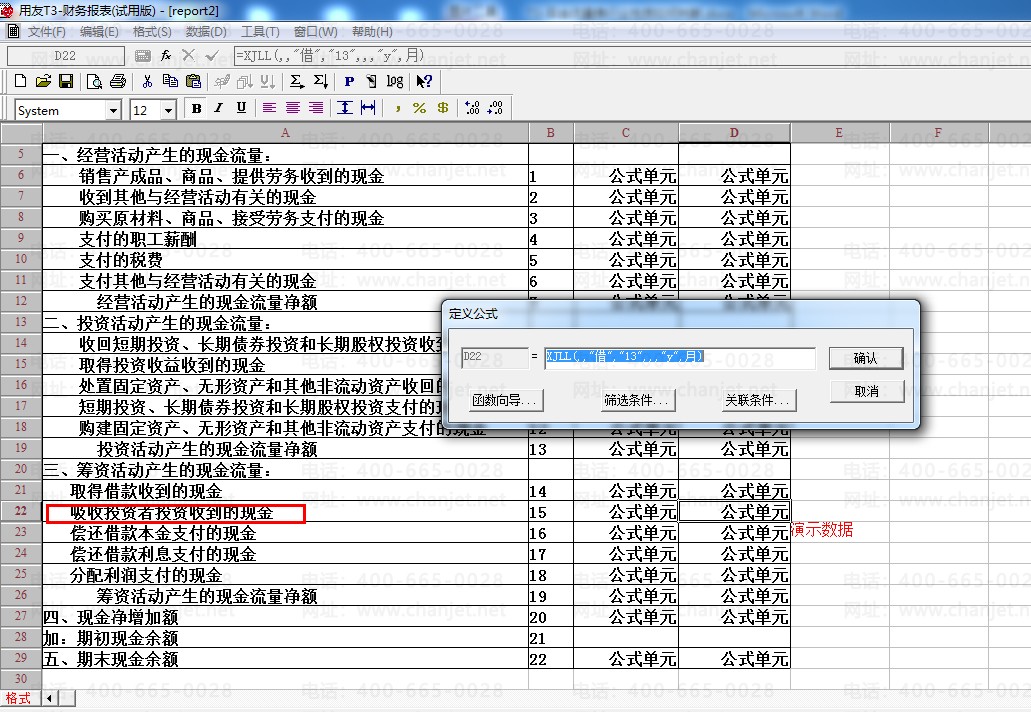Apply thousands comma format
Image resolution: width=1031 pixels, height=712 pixels.
pyautogui.click(x=397, y=108)
